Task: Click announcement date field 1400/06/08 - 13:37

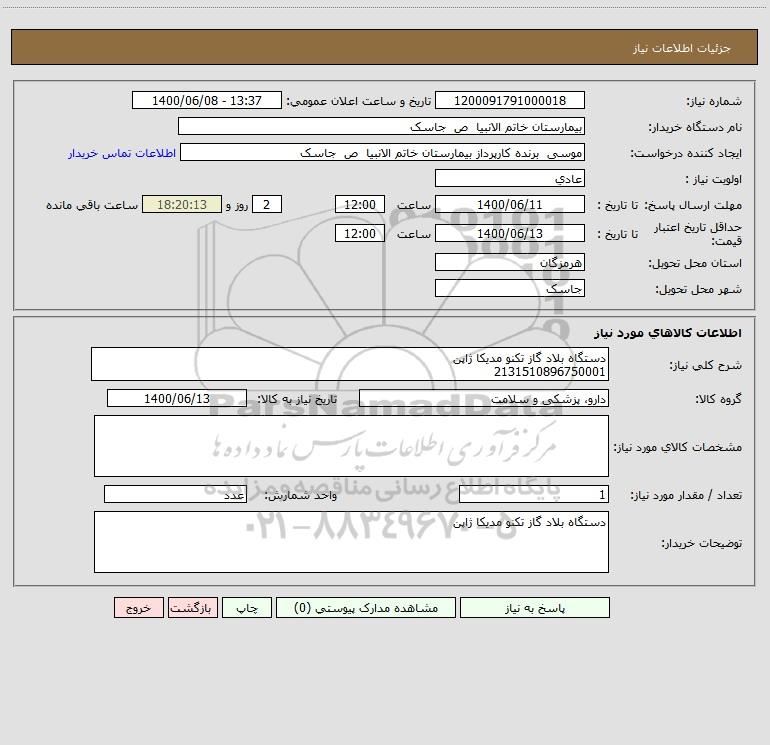Action: click(x=207, y=100)
